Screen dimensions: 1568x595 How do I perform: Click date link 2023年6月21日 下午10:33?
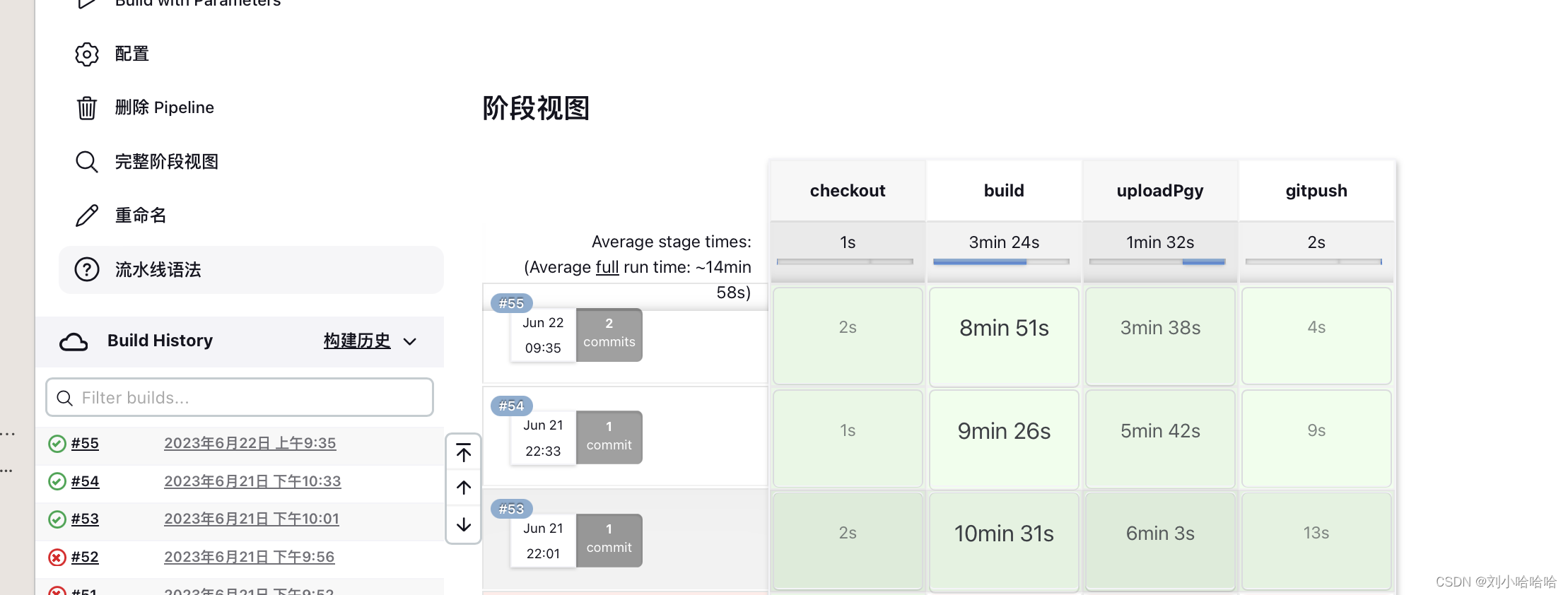click(x=252, y=481)
